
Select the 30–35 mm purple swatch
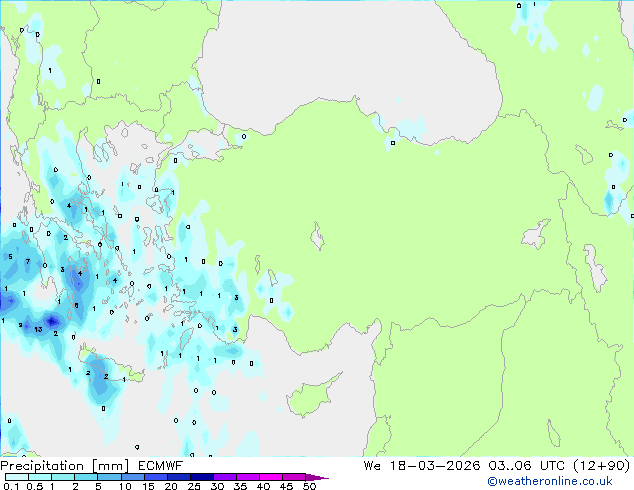point(224,477)
